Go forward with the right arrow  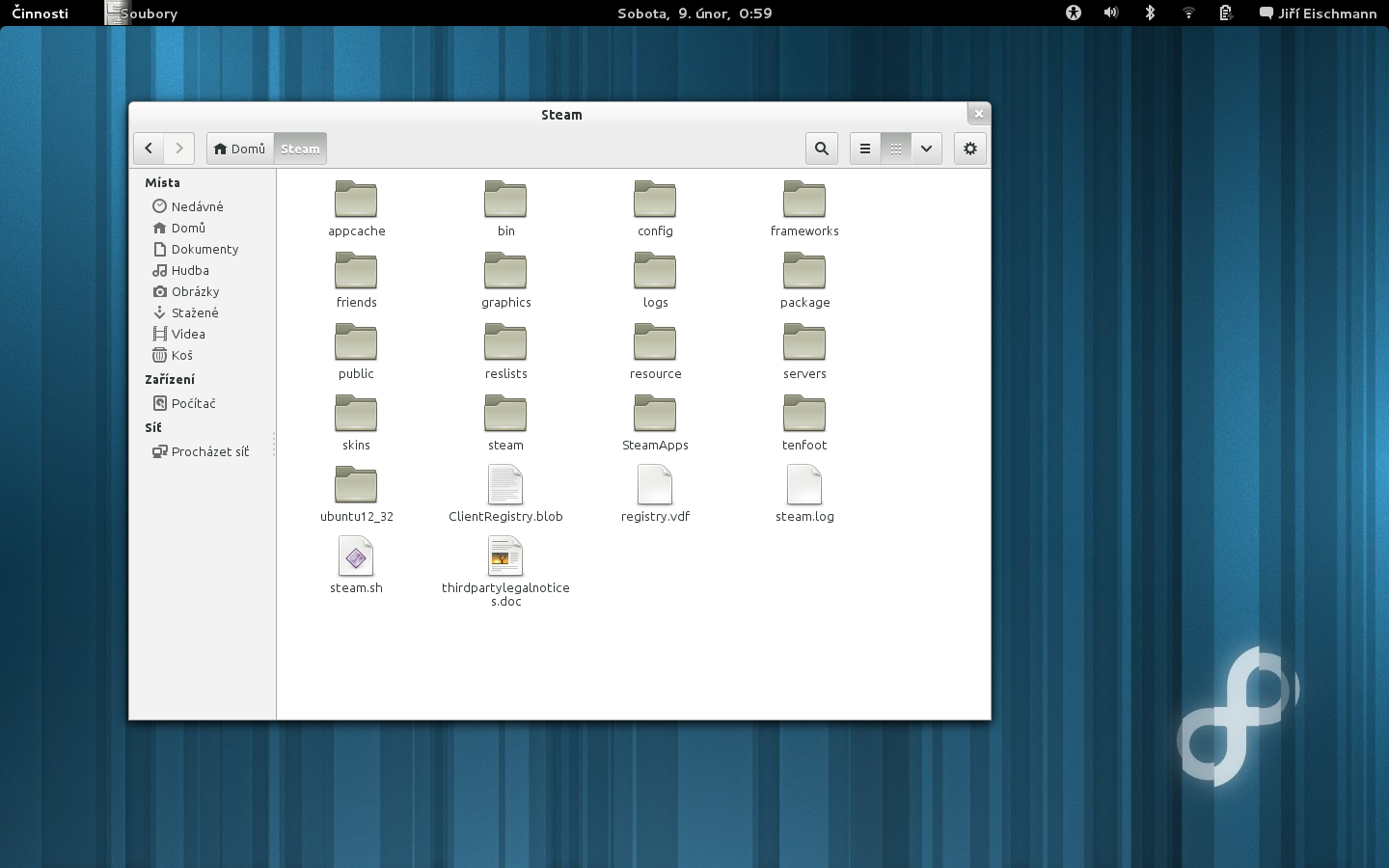(179, 149)
